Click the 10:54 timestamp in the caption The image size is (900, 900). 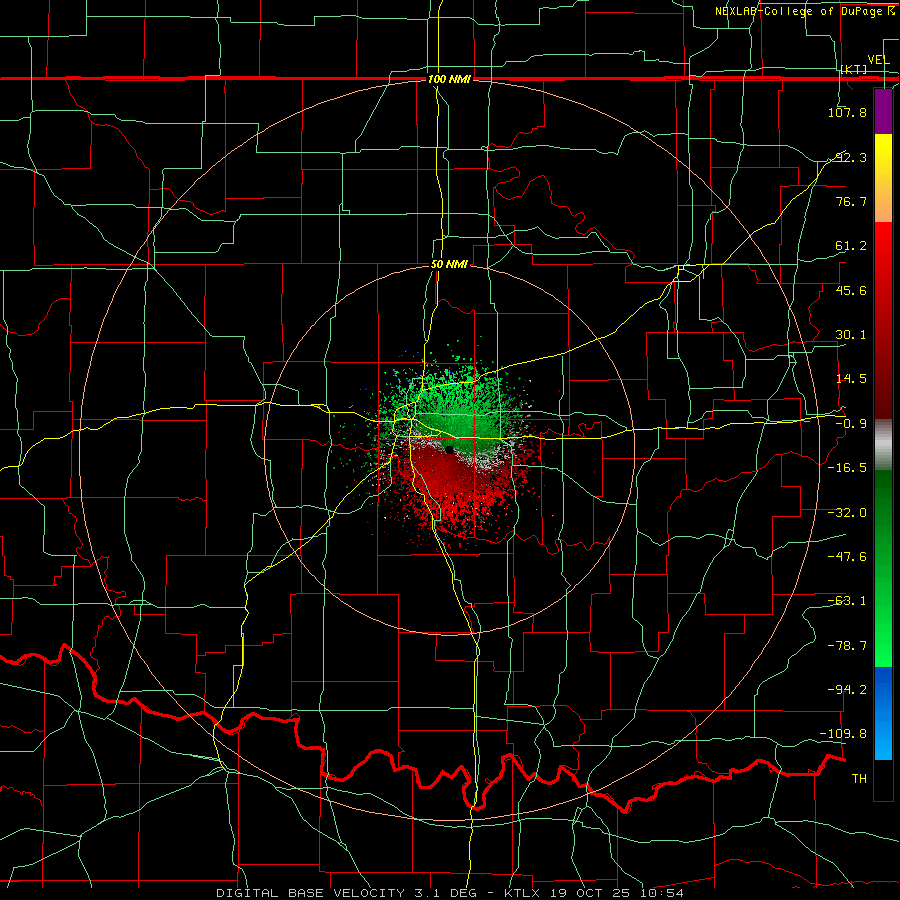point(663,893)
